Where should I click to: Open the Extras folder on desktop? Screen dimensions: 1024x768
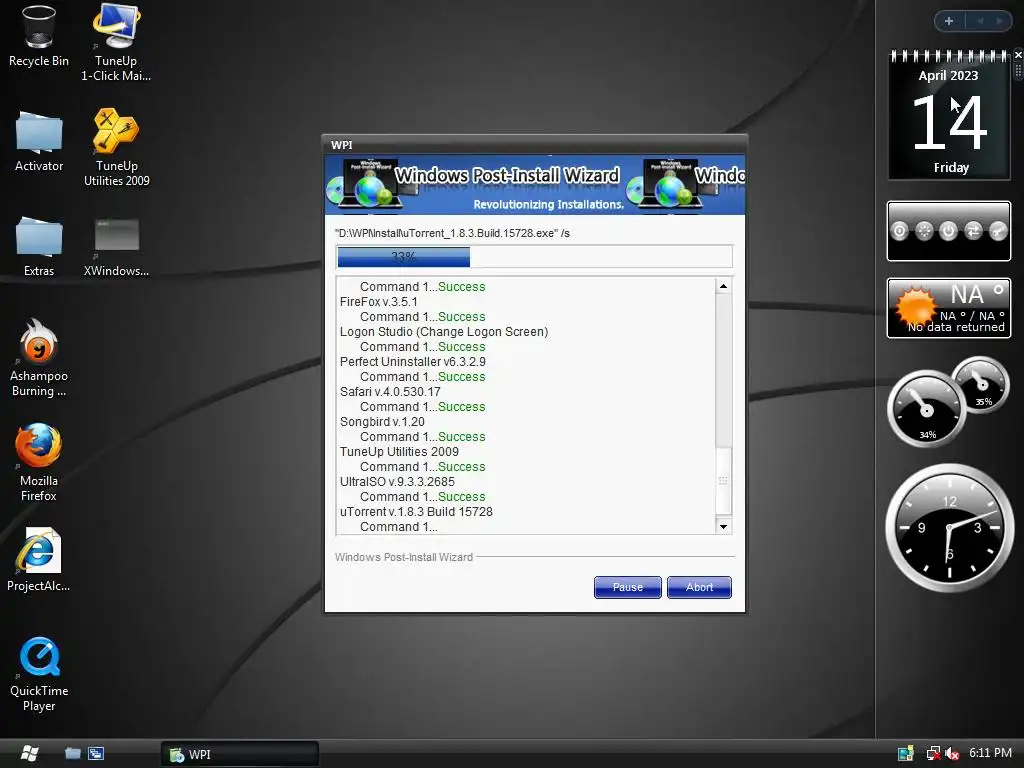coord(39,246)
